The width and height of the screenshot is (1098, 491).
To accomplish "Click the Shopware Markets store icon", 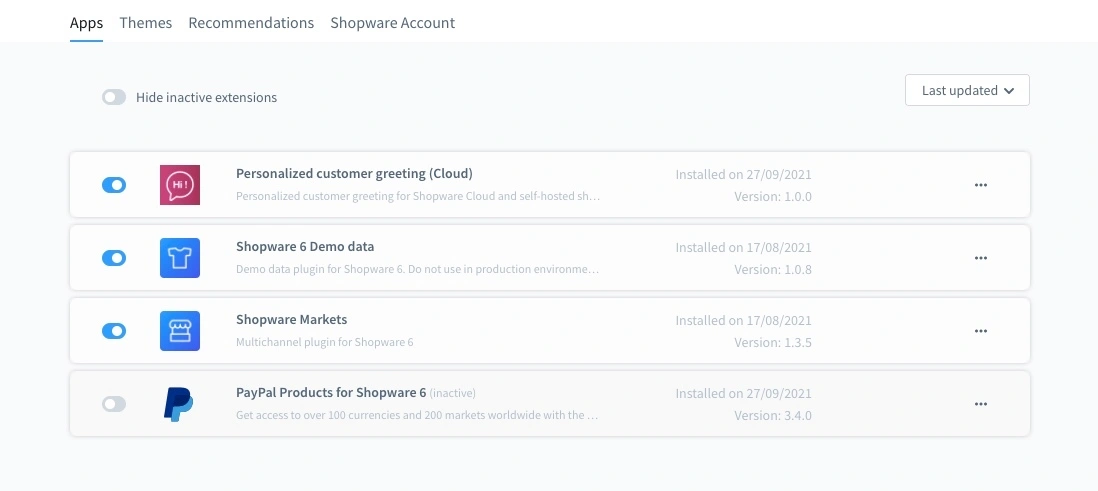I will pyautogui.click(x=180, y=331).
